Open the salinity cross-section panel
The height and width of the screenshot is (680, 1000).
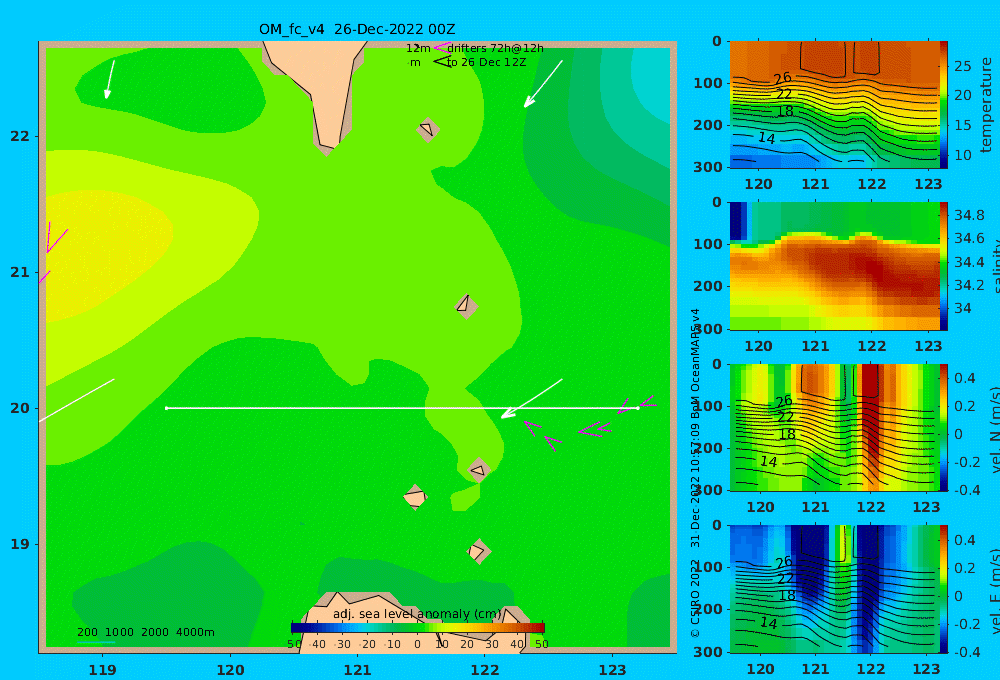click(x=834, y=266)
